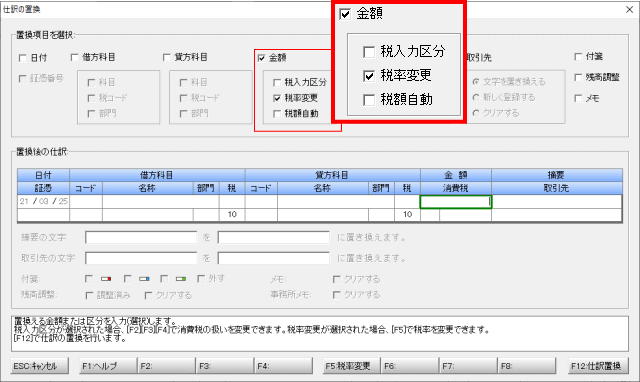Tick クリアする in the 残高調整 row
Image resolution: width=640 pixels, height=382 pixels.
click(149, 295)
